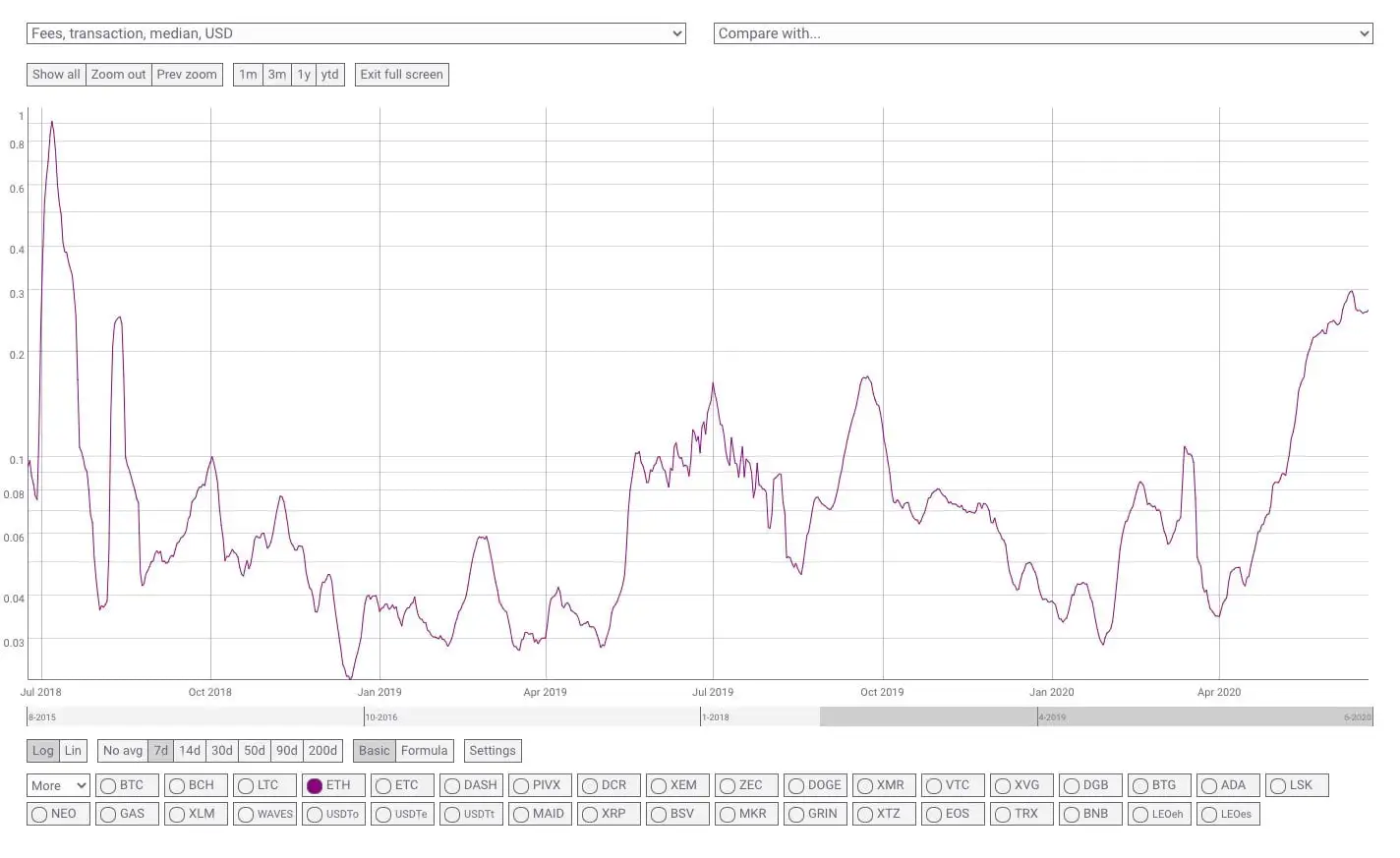
Task: Open the "Compare with..." dropdown
Action: tap(1042, 32)
